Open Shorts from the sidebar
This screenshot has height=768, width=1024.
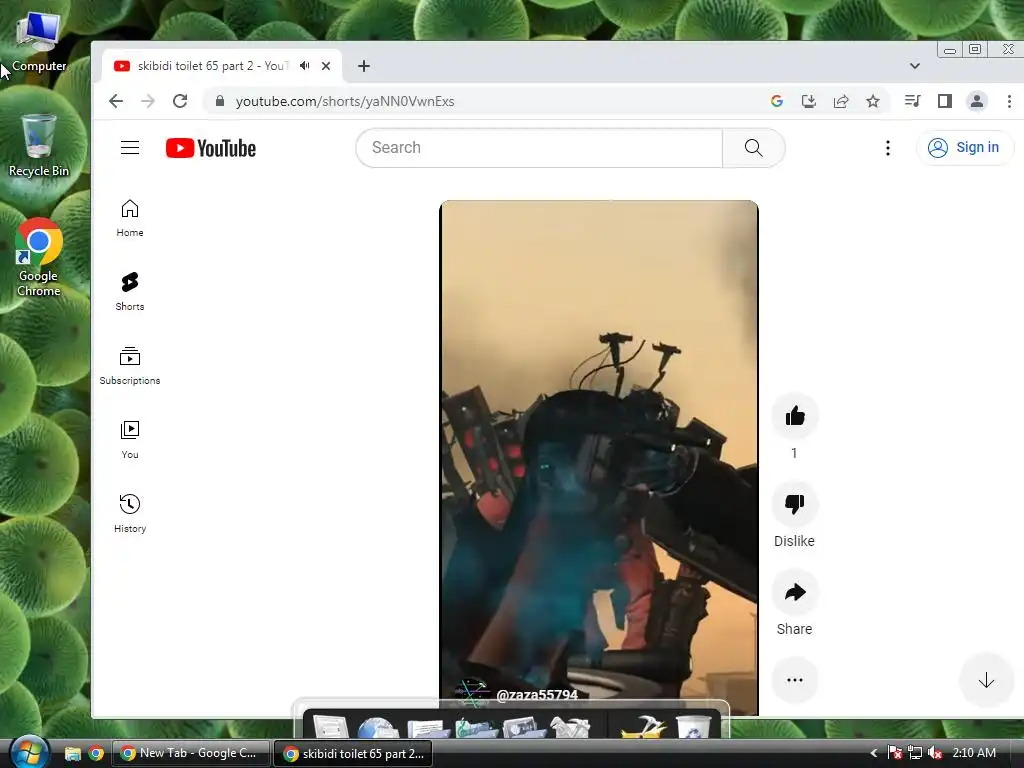(130, 292)
